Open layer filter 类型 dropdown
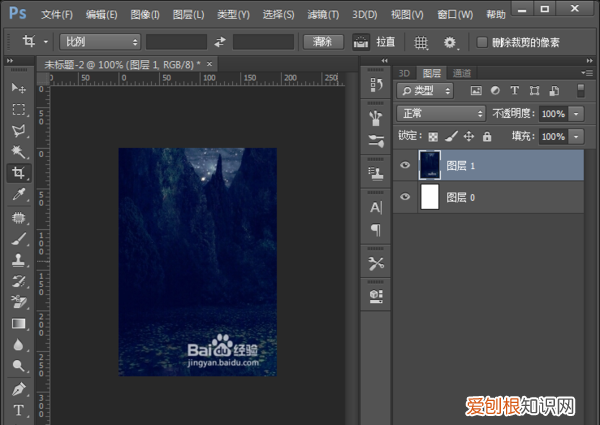The width and height of the screenshot is (600, 425). coord(425,91)
